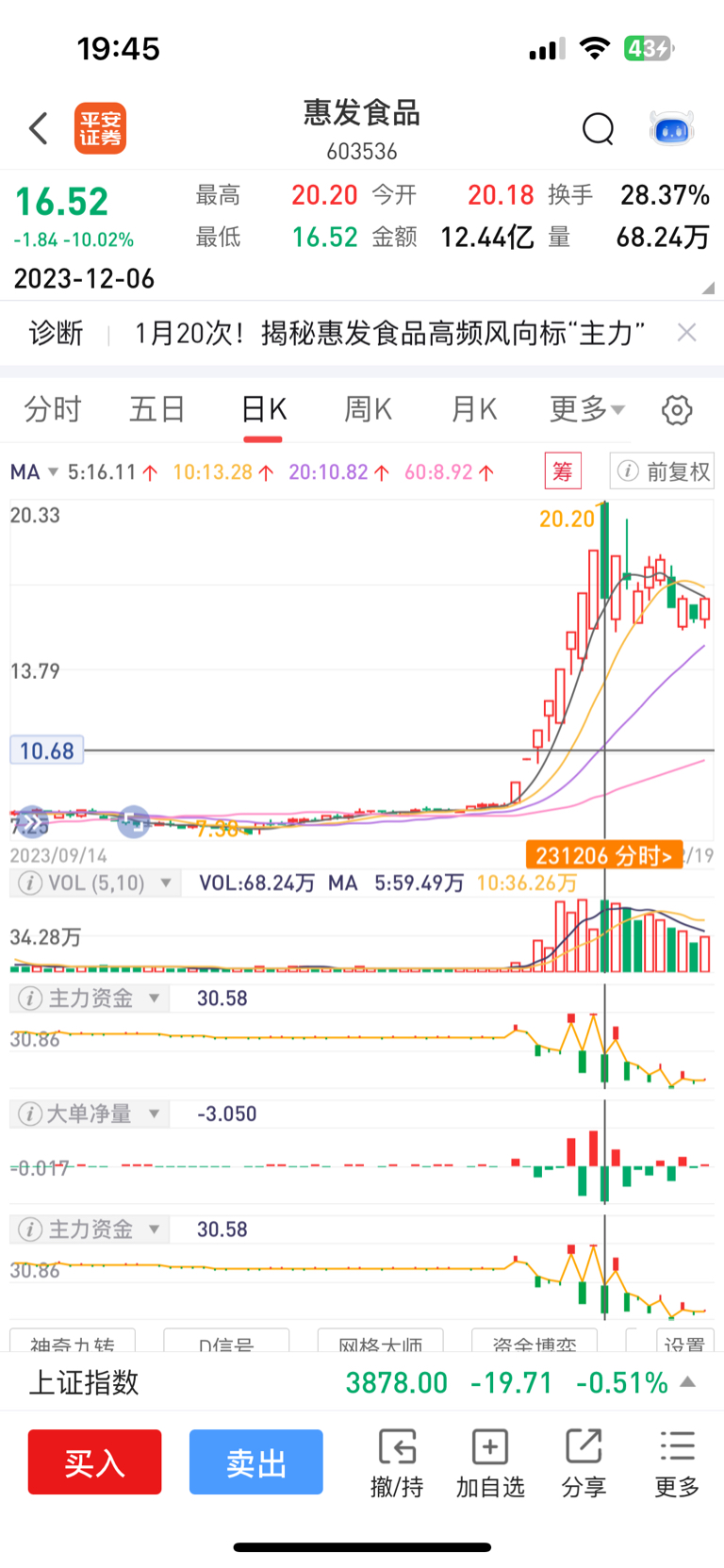
Task: Open the 诊断 news headline
Action: (x=390, y=332)
